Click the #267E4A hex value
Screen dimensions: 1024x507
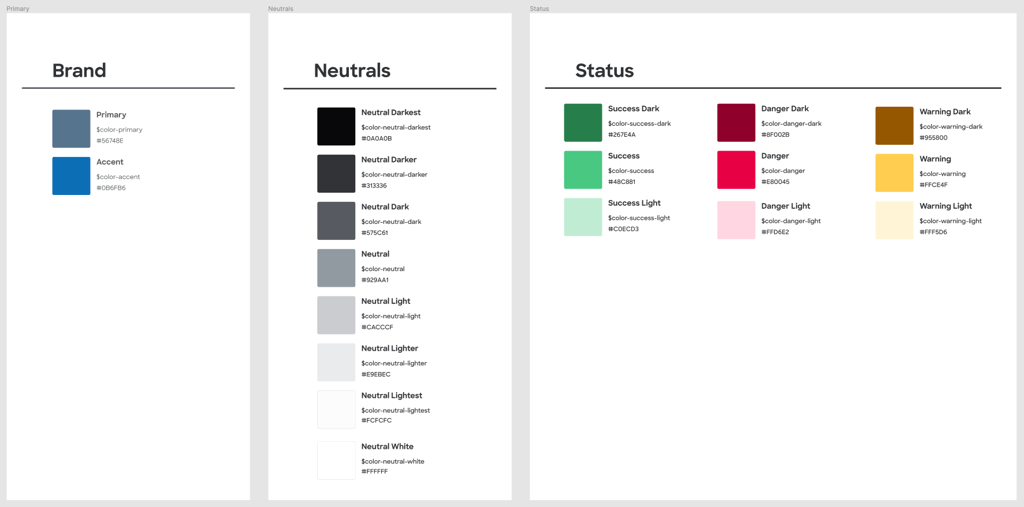pyautogui.click(x=622, y=135)
